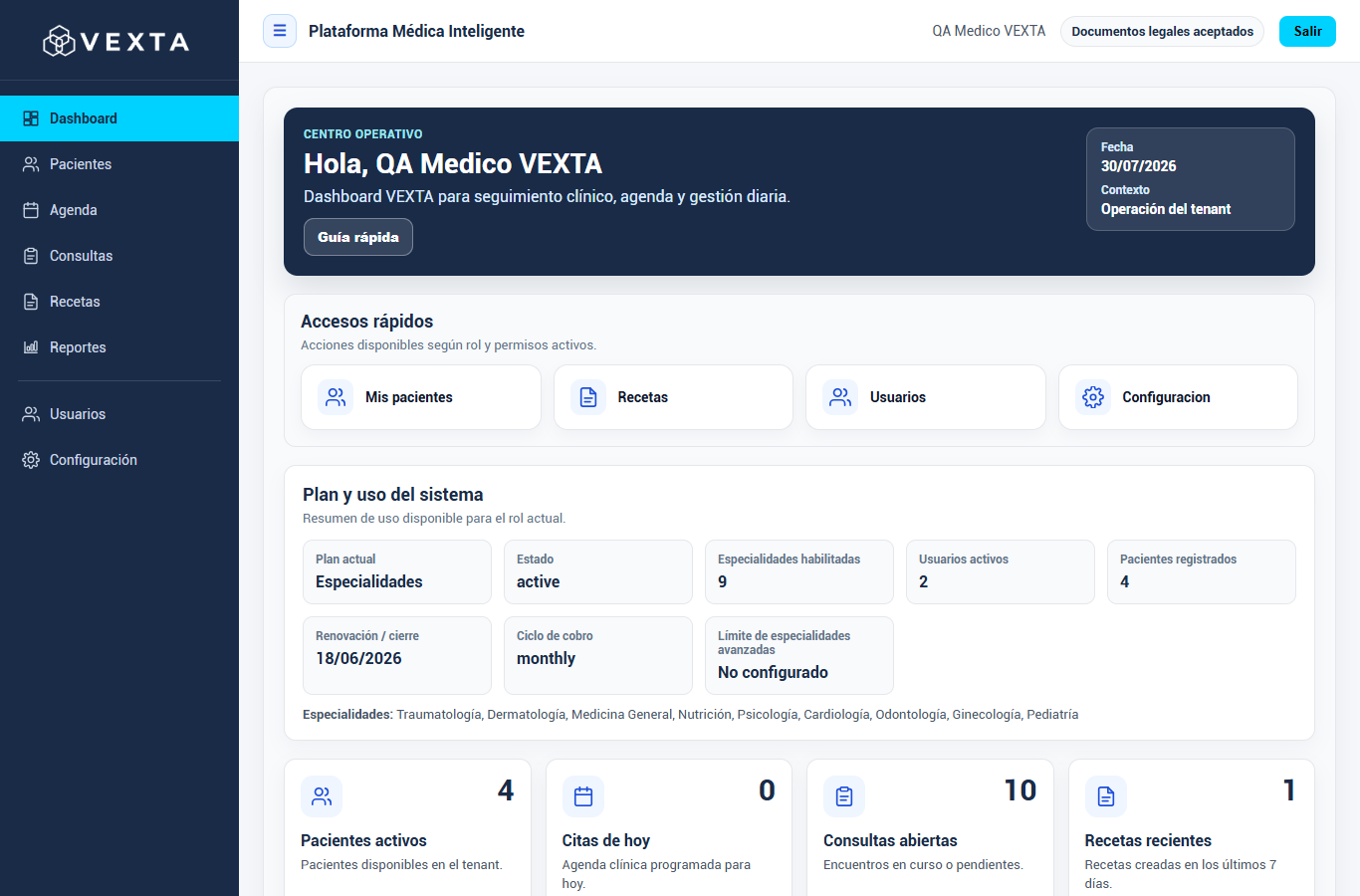Click the Guía rápida button
This screenshot has width=1360, height=896.
coord(358,237)
